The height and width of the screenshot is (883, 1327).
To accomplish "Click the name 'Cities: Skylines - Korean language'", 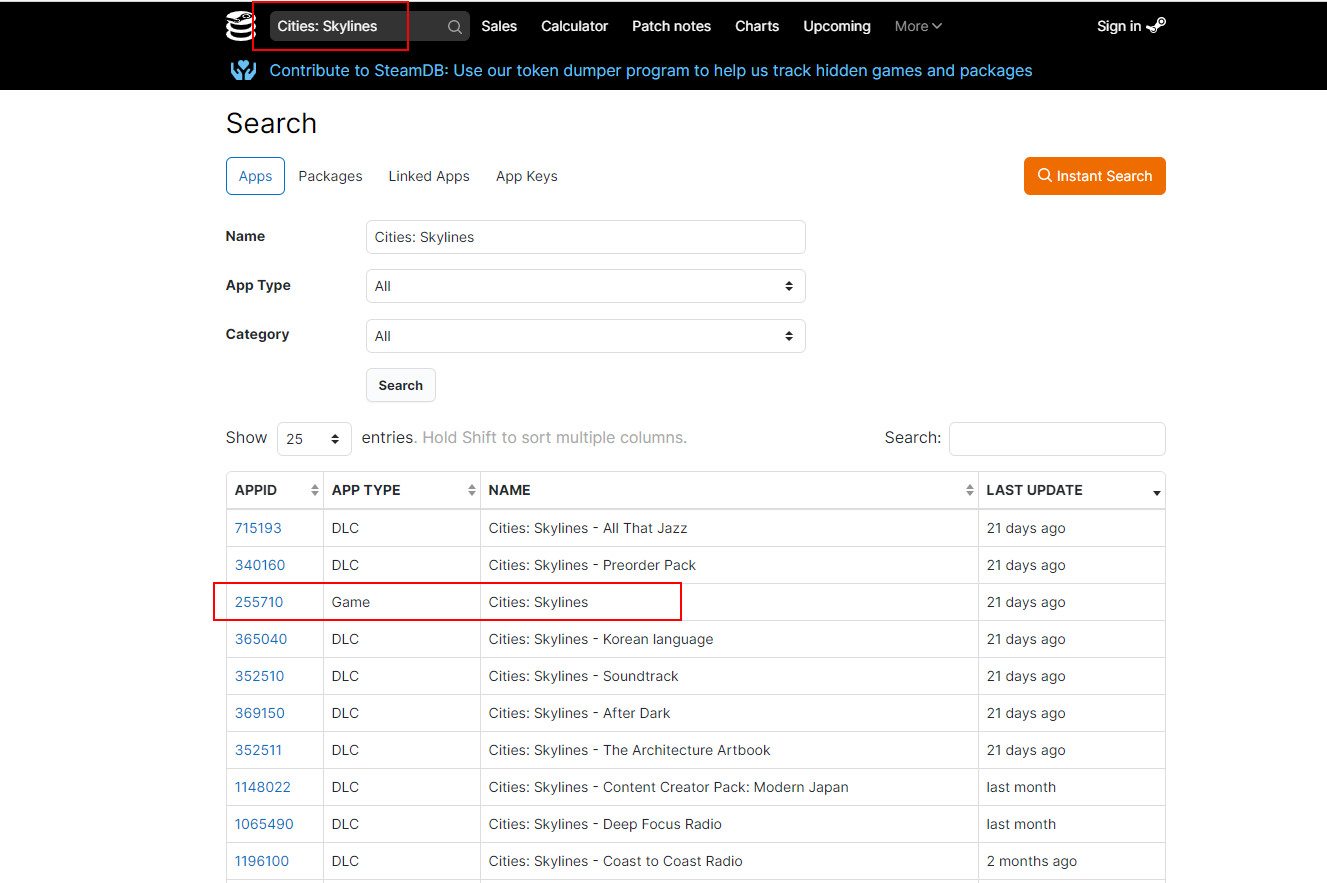I will click(601, 639).
